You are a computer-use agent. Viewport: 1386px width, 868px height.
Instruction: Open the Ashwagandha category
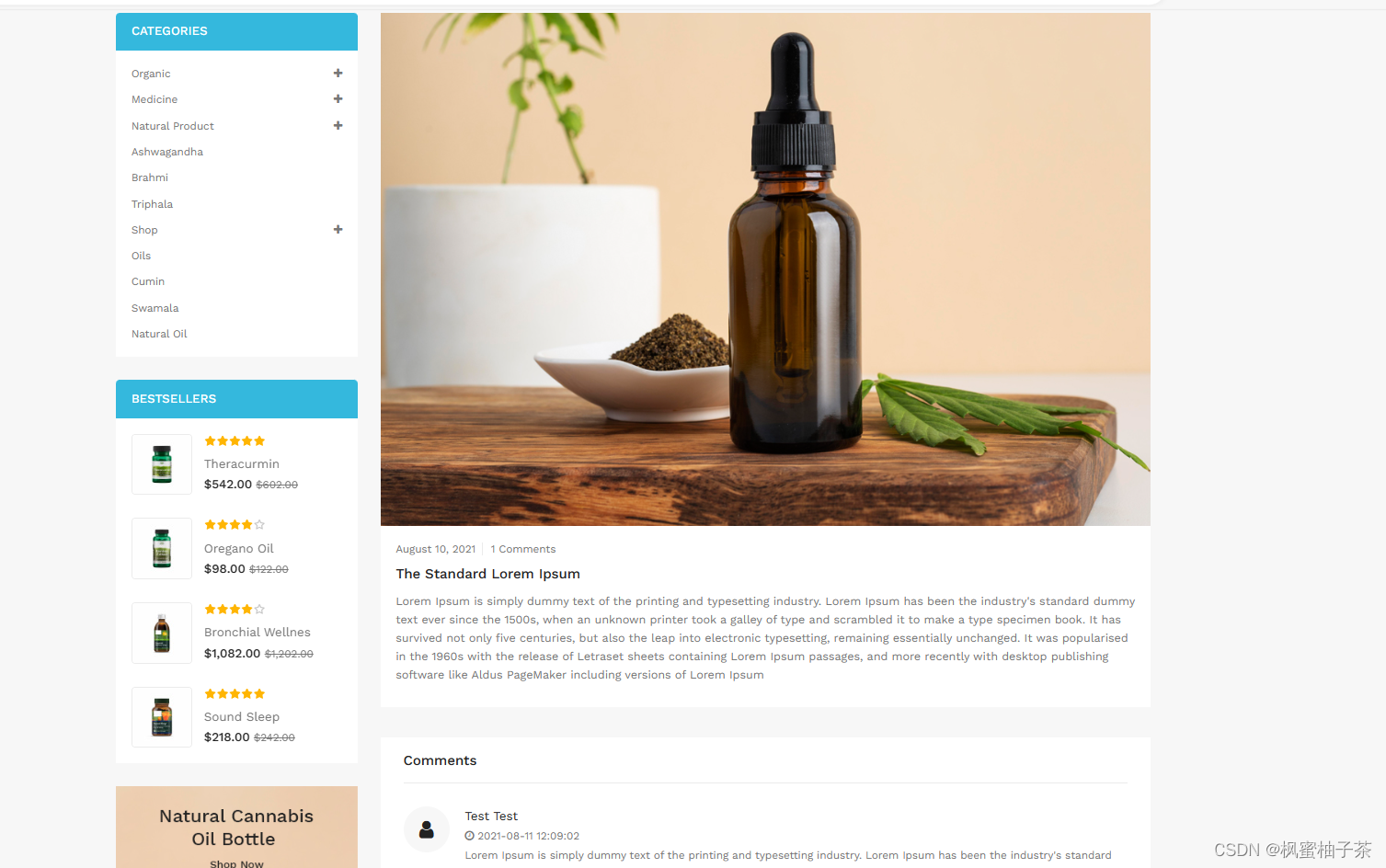click(167, 152)
